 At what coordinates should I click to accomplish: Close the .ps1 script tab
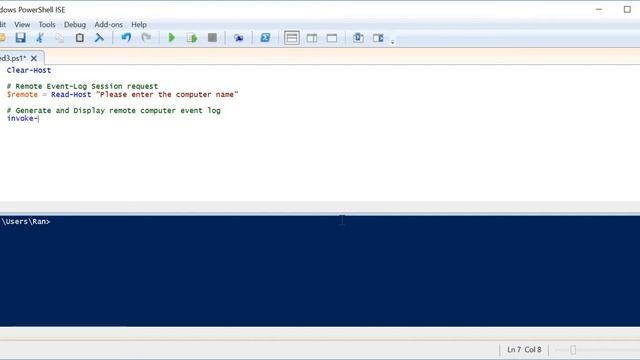click(x=34, y=58)
